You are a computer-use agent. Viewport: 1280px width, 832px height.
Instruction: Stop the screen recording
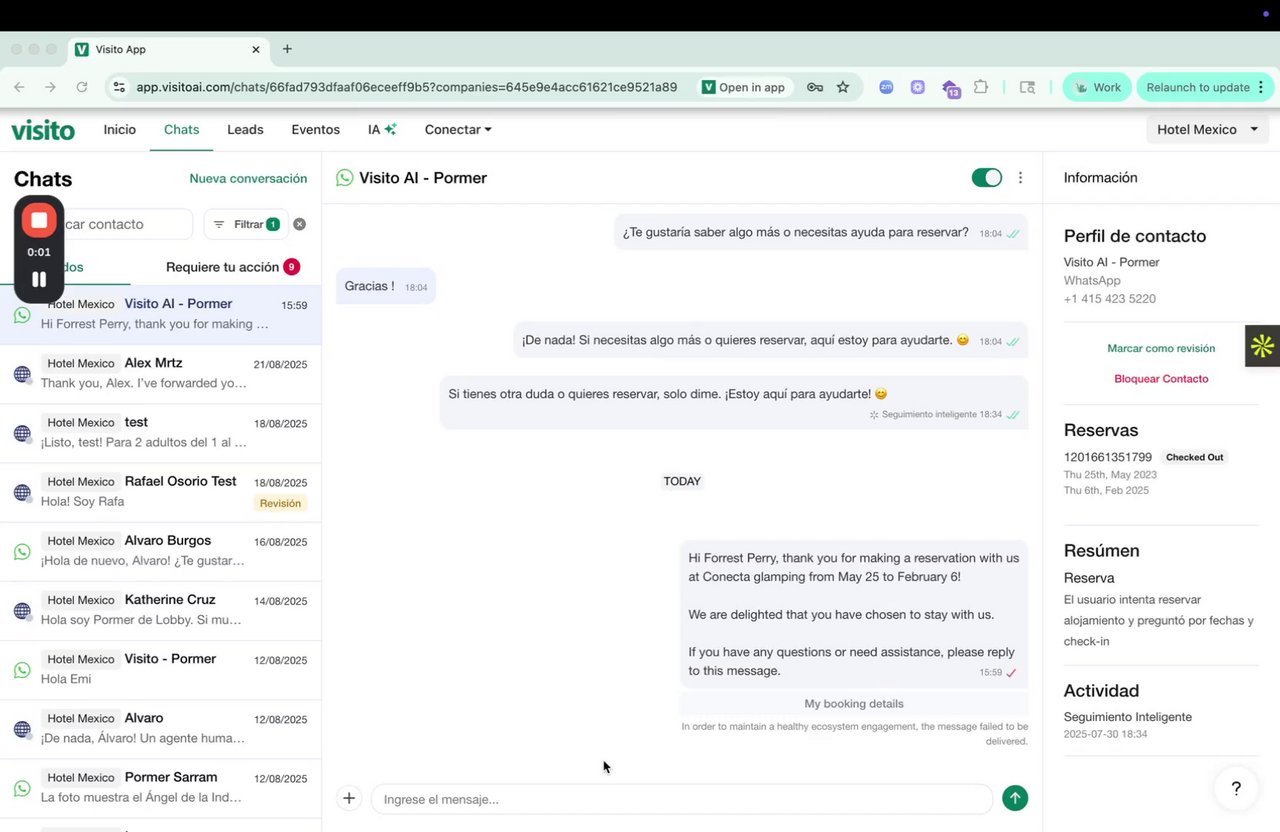39,220
